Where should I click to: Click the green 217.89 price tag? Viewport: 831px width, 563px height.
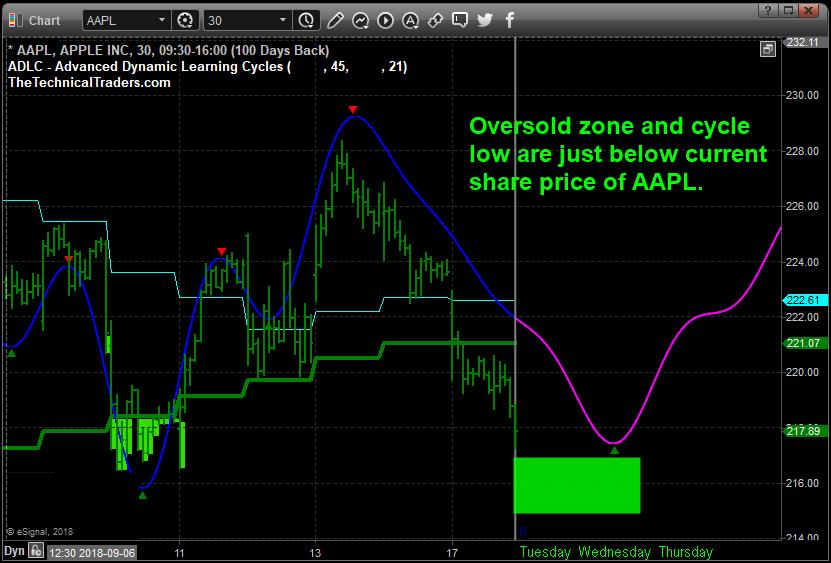click(x=805, y=432)
